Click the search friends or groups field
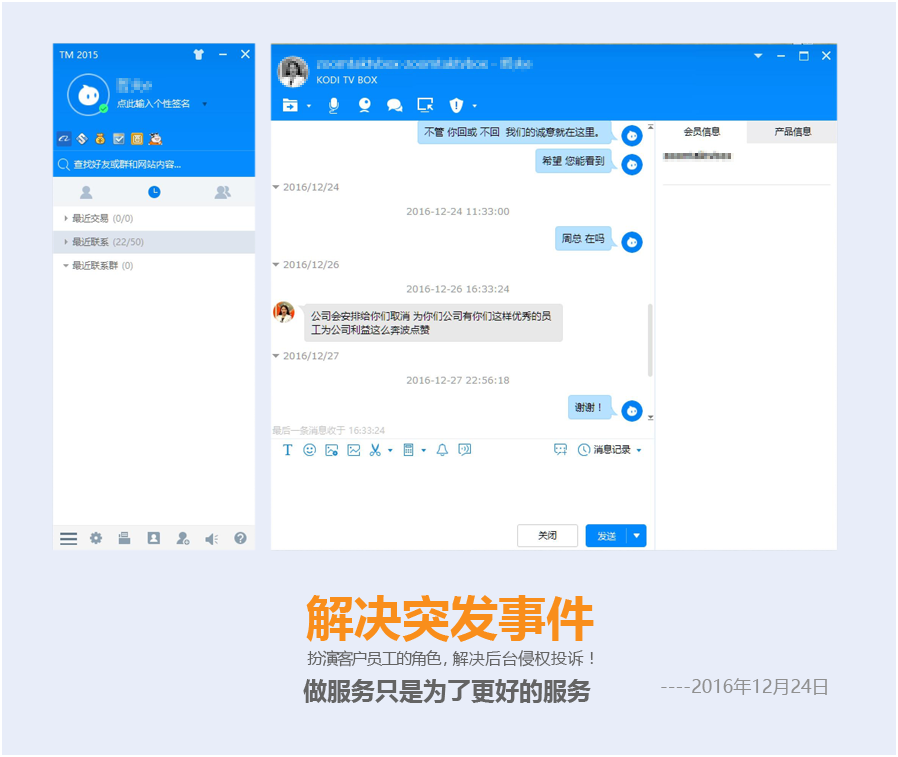 (153, 164)
